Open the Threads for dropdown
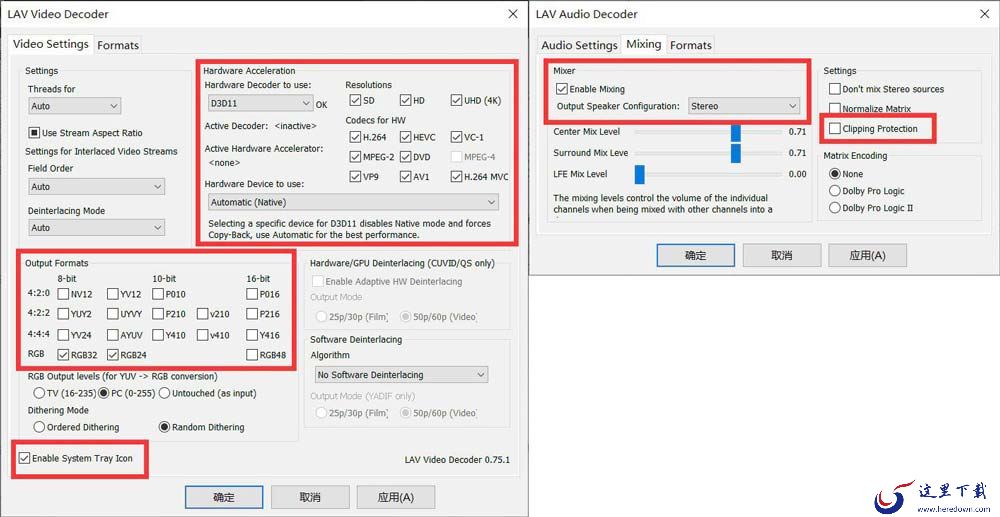 click(75, 106)
